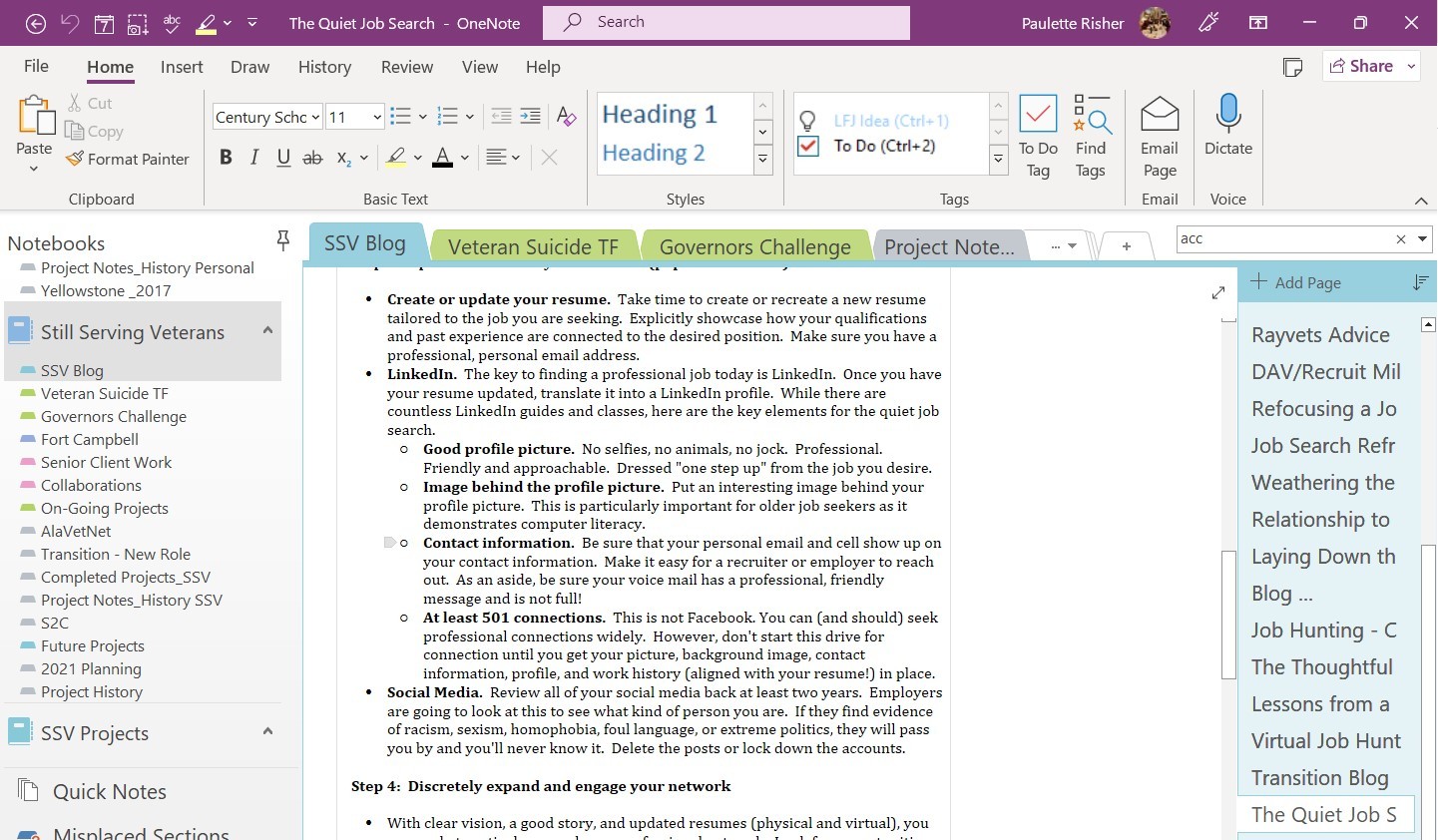This screenshot has height=840, width=1438.
Task: Open the font name dropdown Century Schoolbook
Action: tap(315, 117)
